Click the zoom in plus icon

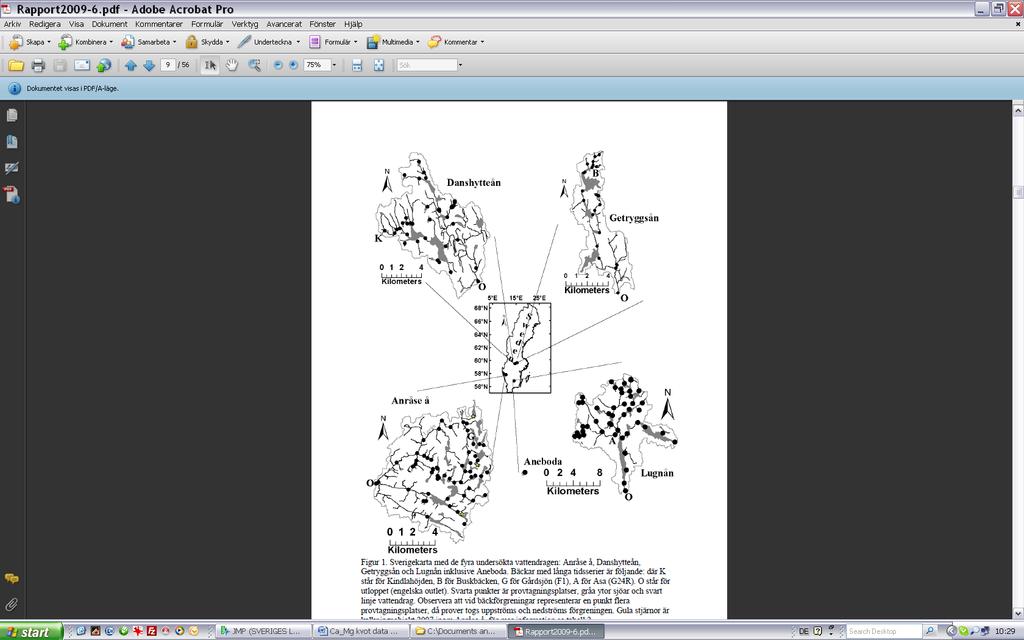click(x=293, y=65)
